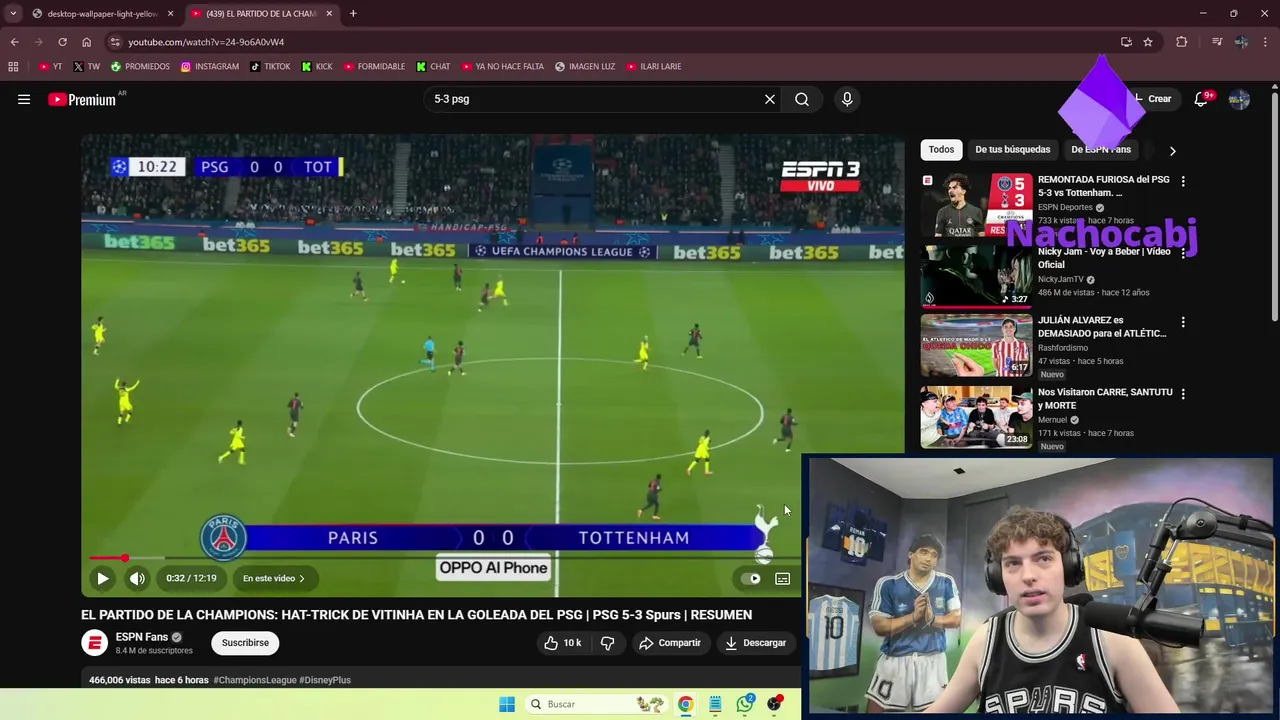Open the ESPN Fans channel avatar
The image size is (1280, 720).
(94, 643)
